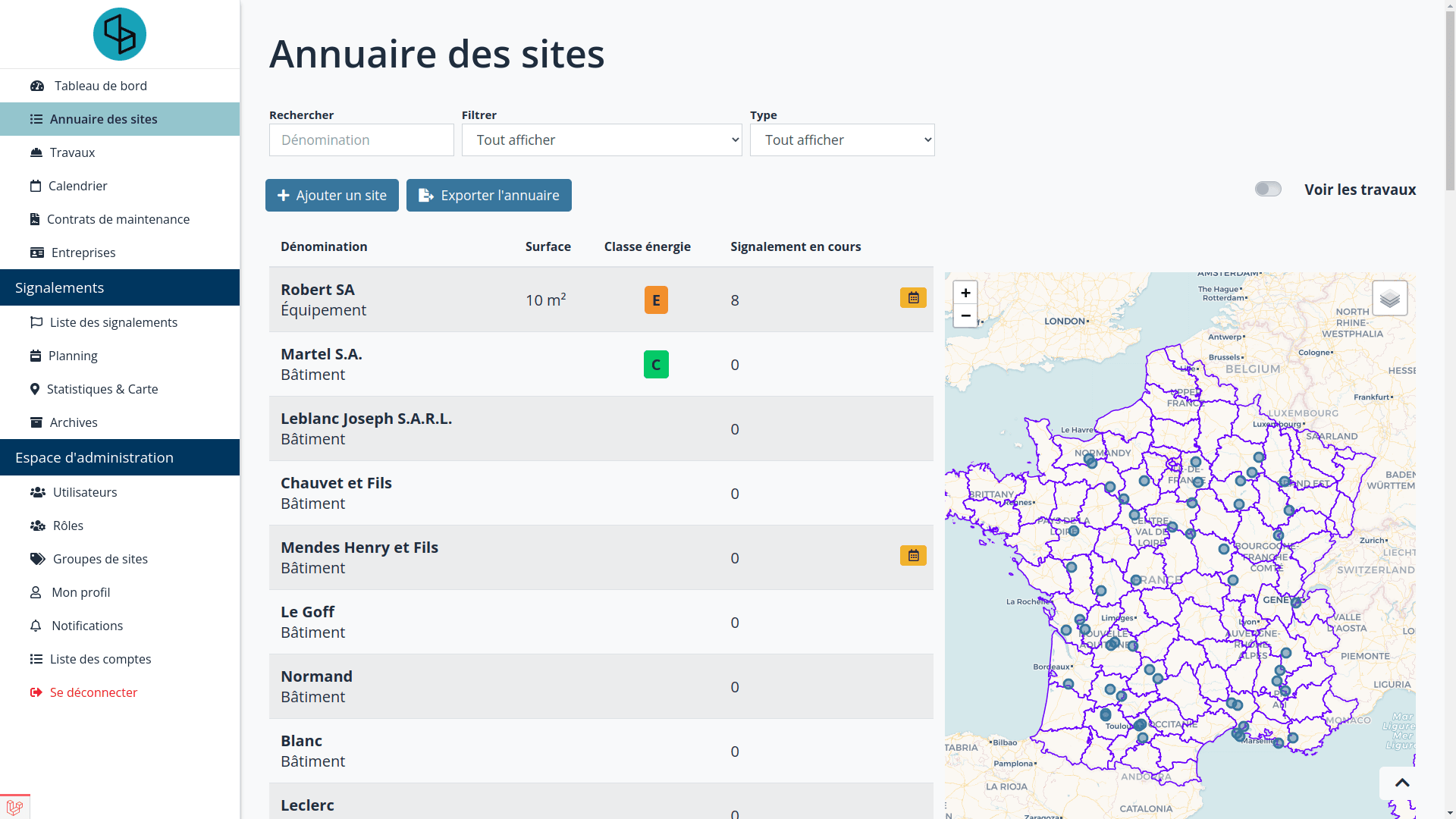Zoom in on the map
Viewport: 1456px width, 819px height.
pos(965,293)
